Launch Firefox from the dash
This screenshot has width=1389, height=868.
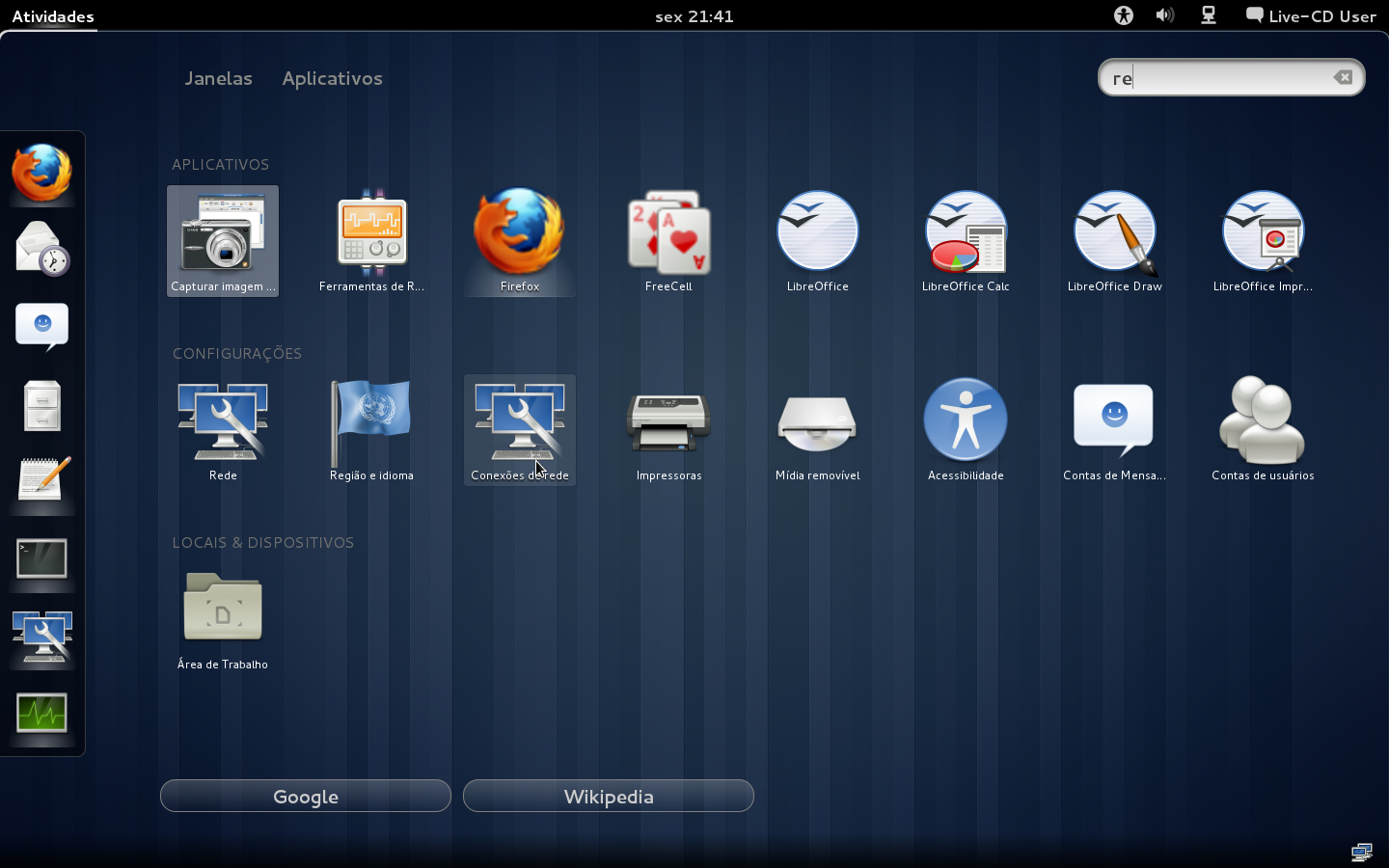pos(42,174)
